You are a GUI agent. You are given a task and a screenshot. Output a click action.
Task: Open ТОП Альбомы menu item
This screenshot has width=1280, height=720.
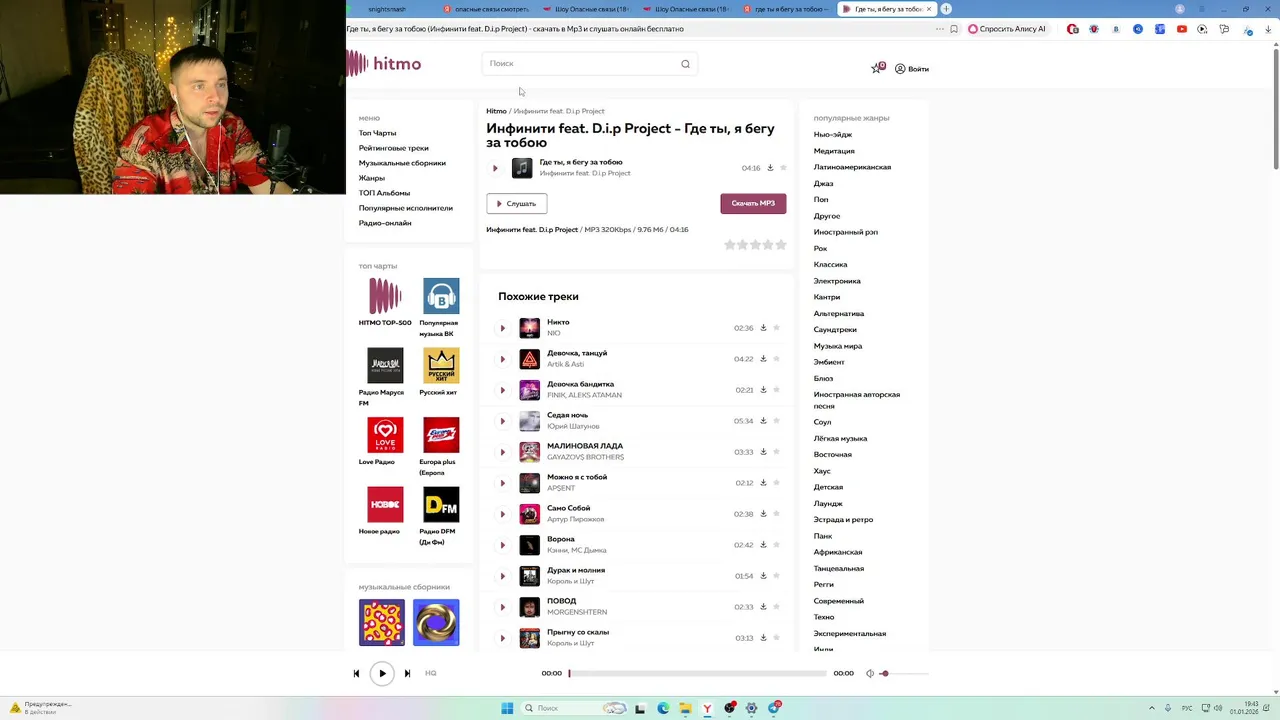(385, 193)
